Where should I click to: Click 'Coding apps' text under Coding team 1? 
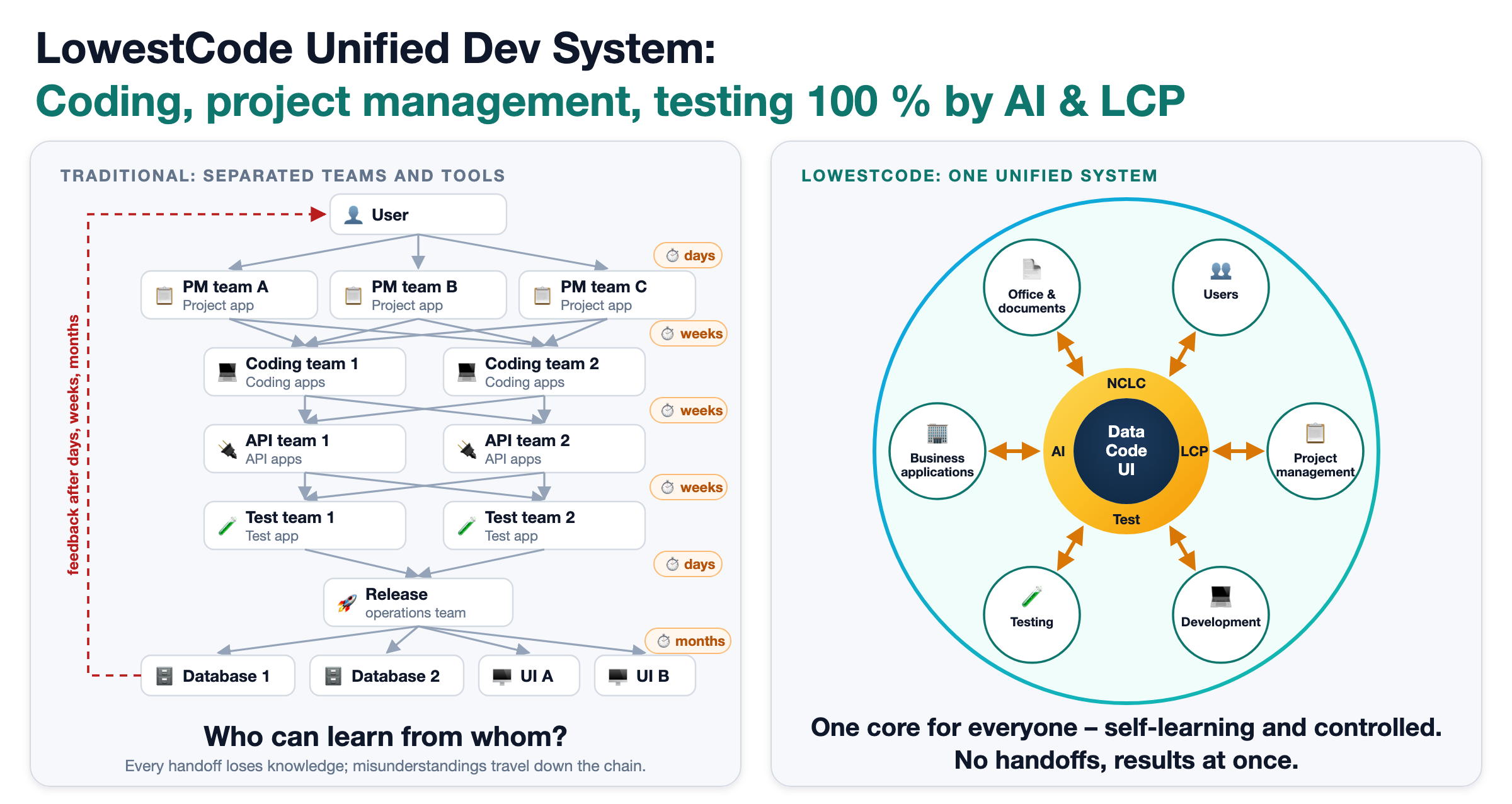point(285,382)
